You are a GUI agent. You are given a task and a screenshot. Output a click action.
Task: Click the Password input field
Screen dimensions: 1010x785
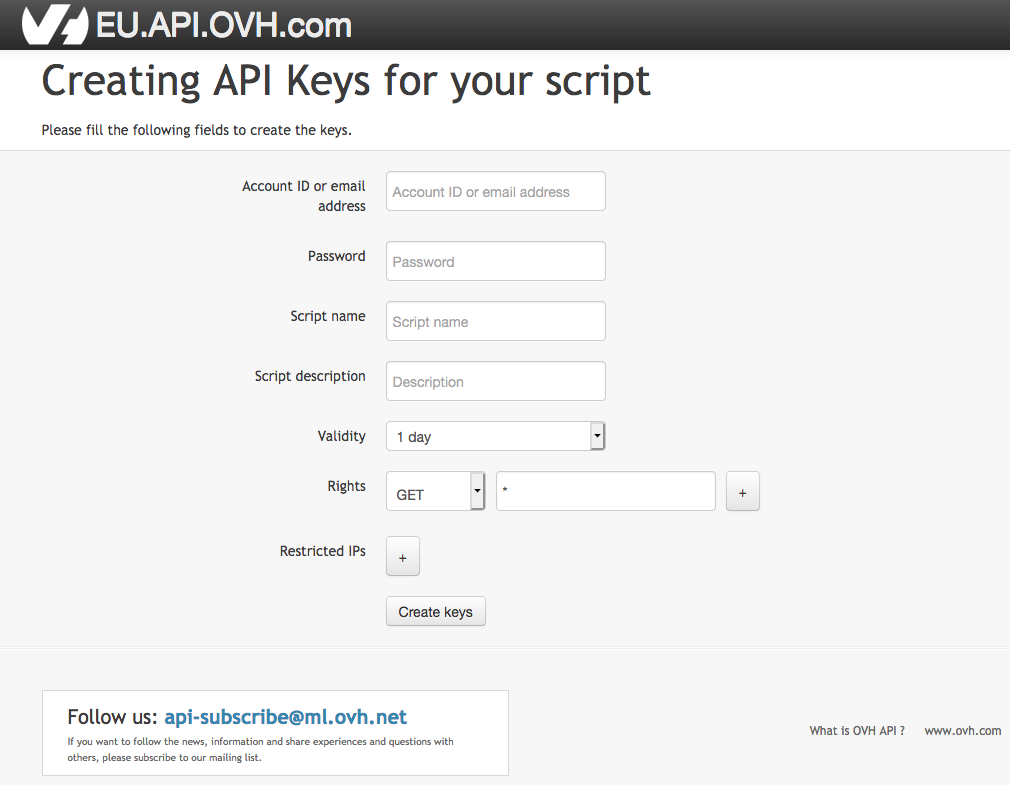[495, 261]
